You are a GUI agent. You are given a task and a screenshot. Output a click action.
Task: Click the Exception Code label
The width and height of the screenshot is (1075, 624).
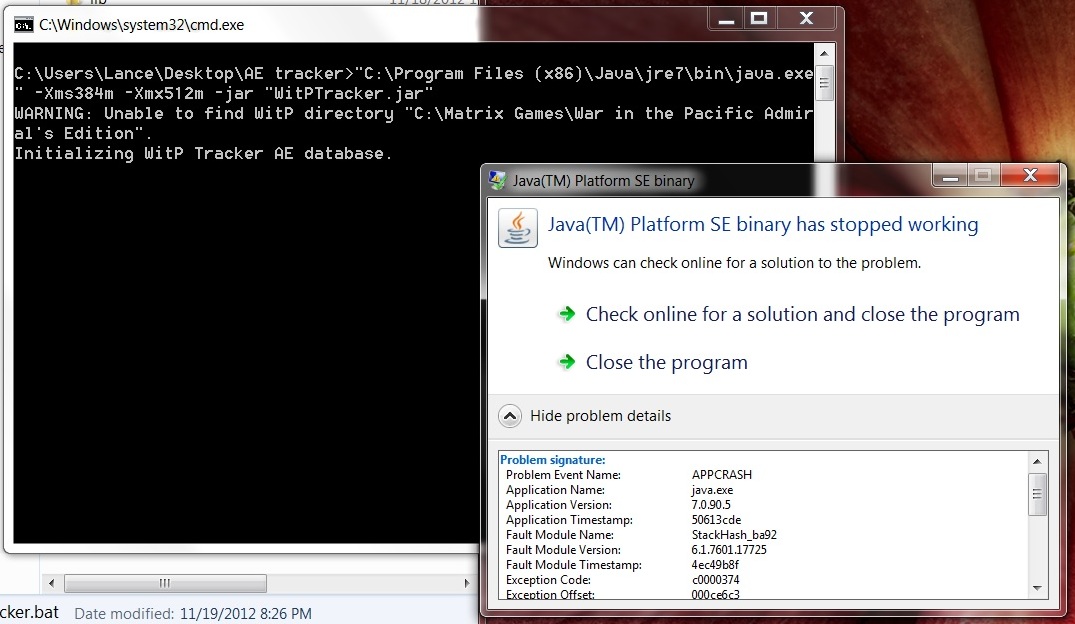click(x=548, y=580)
